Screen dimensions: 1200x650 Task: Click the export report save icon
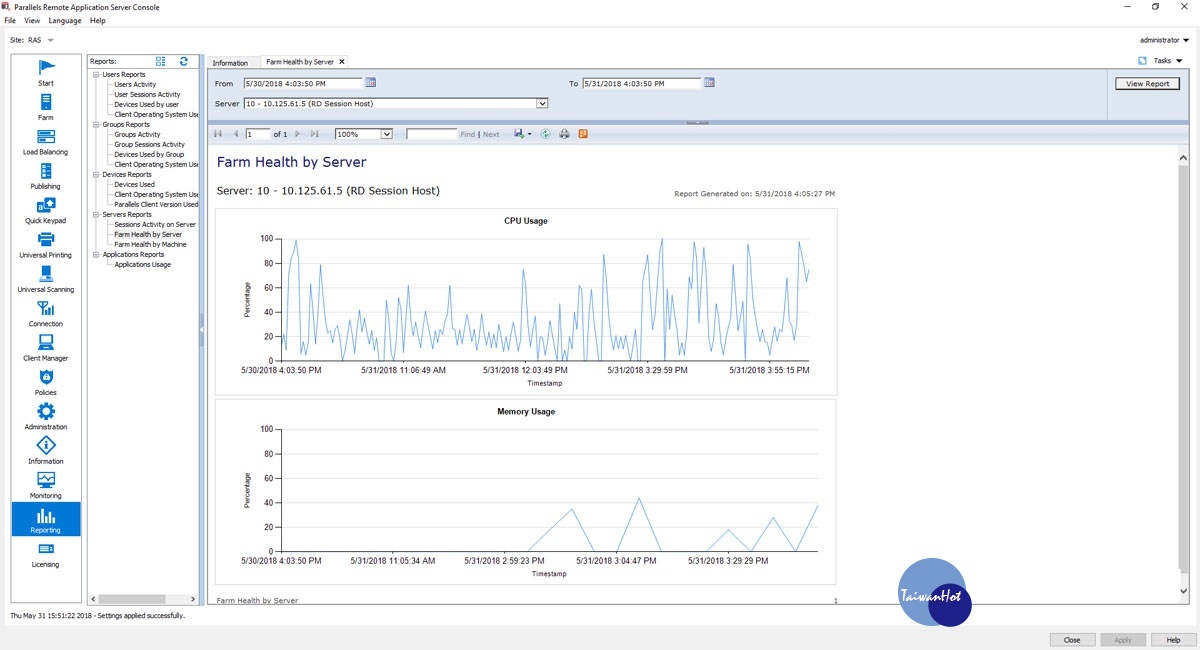pos(521,133)
